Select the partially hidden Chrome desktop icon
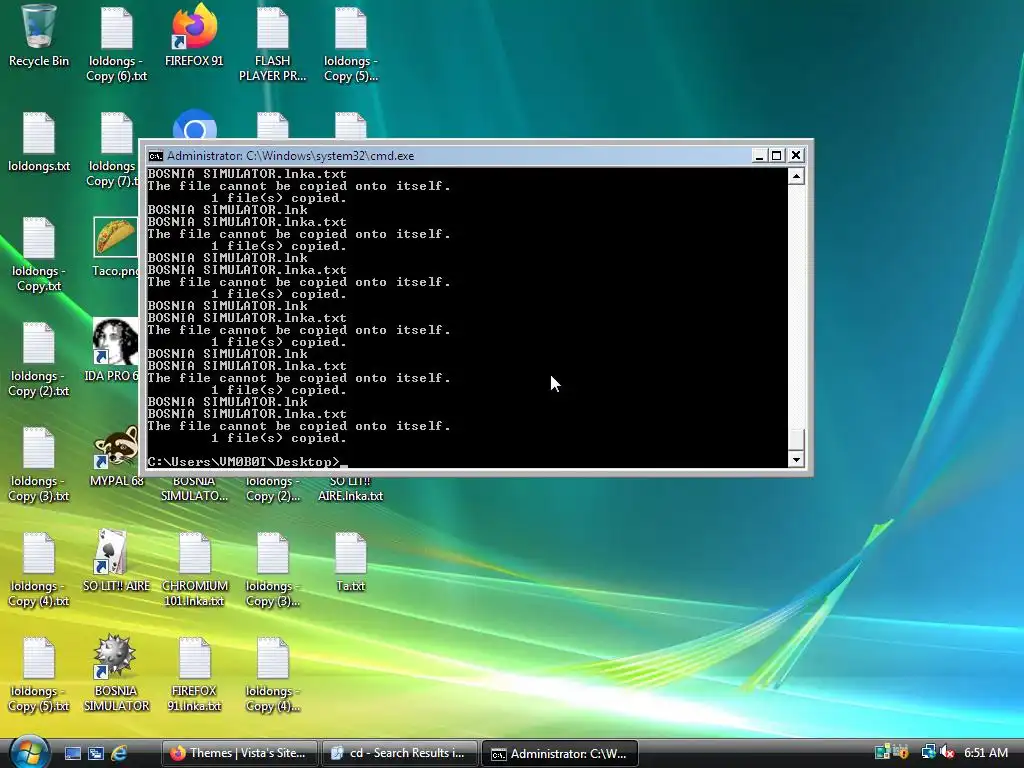Viewport: 1024px width, 768px height. click(x=195, y=124)
